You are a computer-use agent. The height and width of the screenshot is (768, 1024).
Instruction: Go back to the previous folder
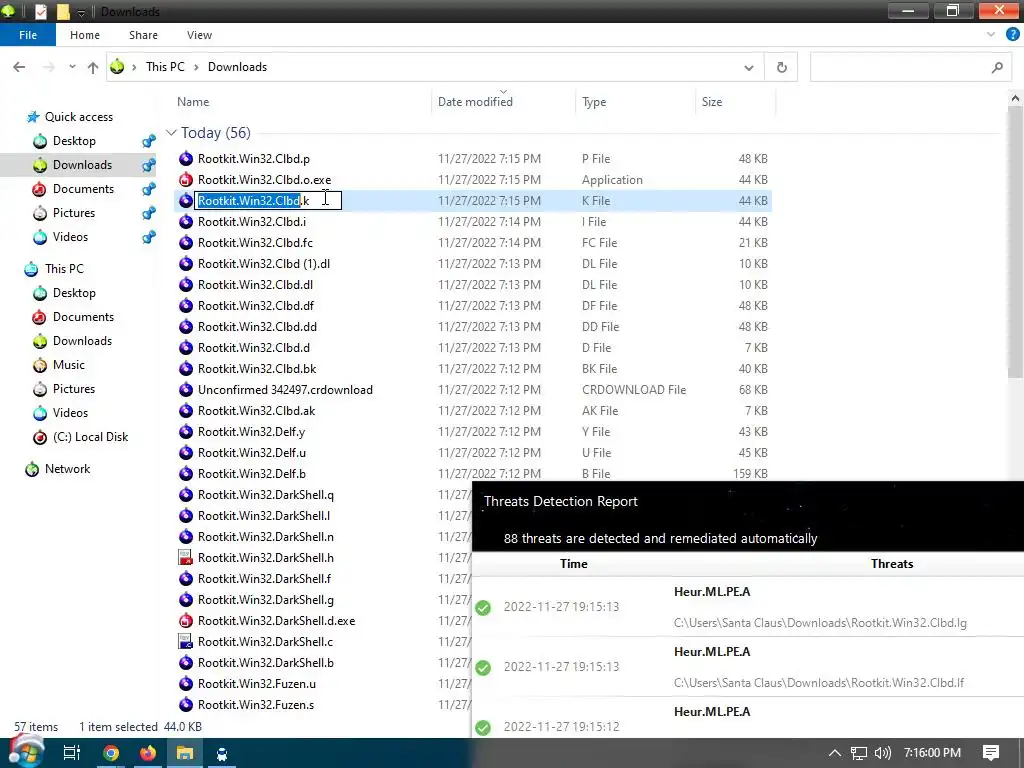click(19, 67)
